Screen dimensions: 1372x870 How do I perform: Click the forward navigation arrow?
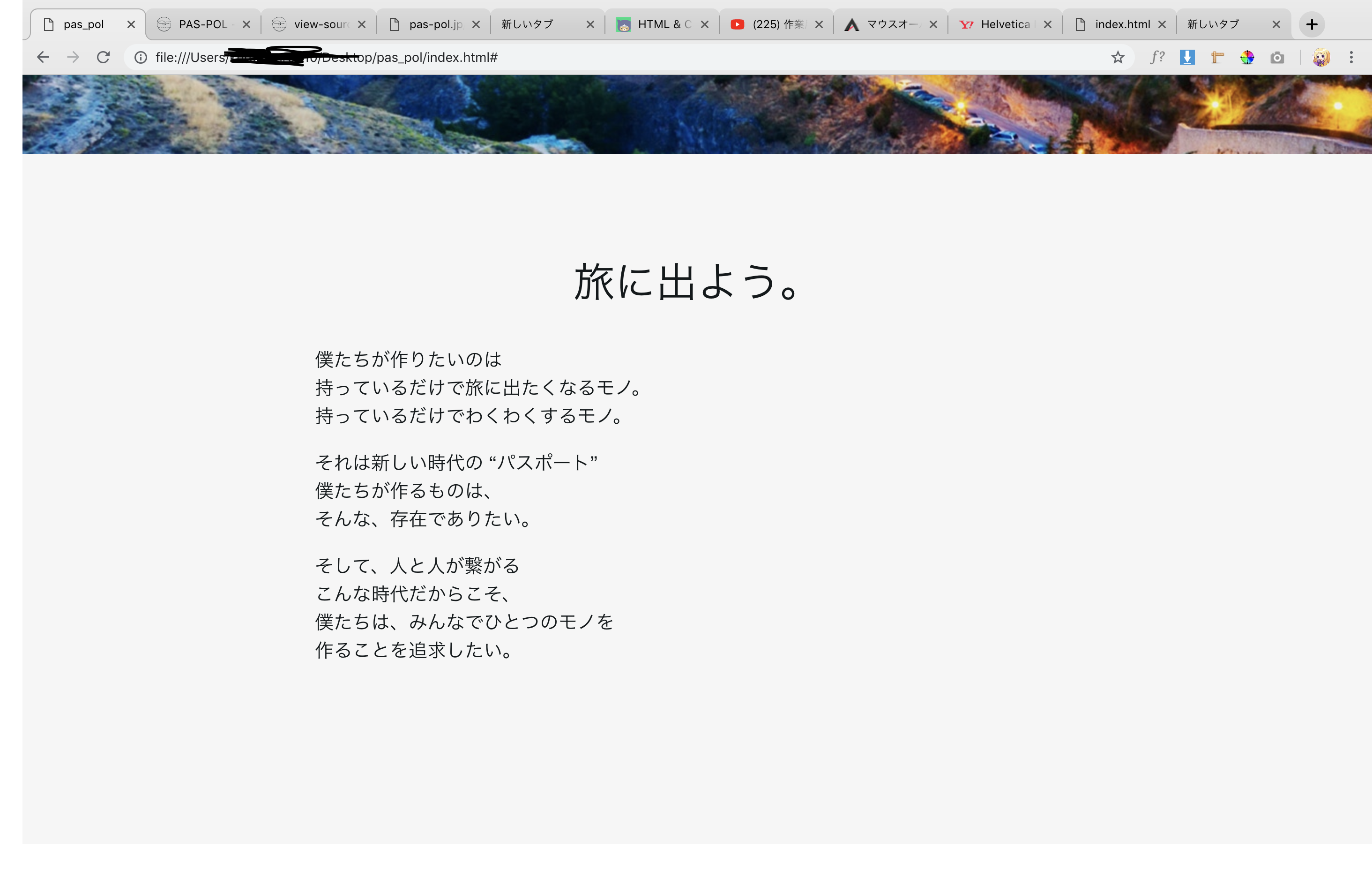(73, 57)
